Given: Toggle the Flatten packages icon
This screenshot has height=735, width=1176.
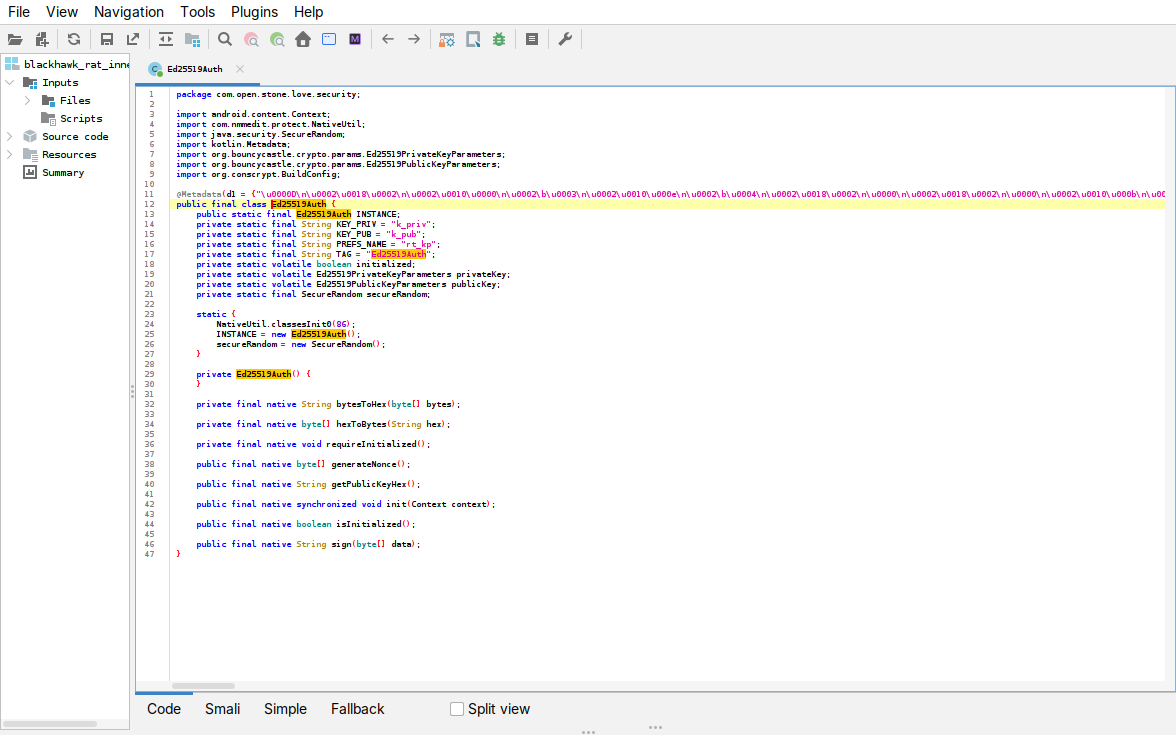Looking at the screenshot, I should coord(192,40).
